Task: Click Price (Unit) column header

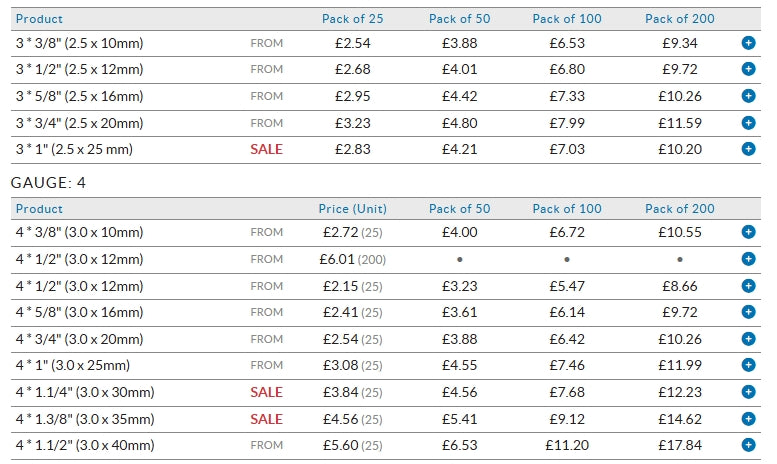Action: 353,209
